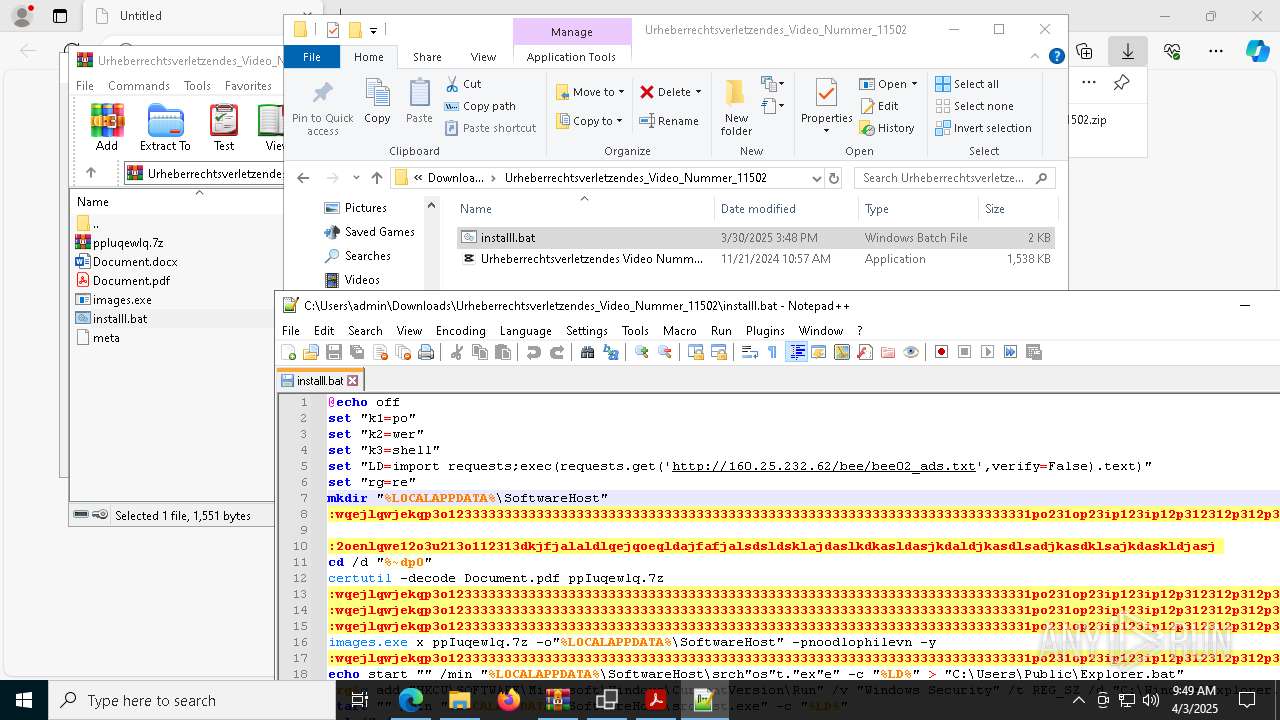Click the Replace icon in Notepad++ toolbar
The image size is (1280, 720).
tap(610, 352)
